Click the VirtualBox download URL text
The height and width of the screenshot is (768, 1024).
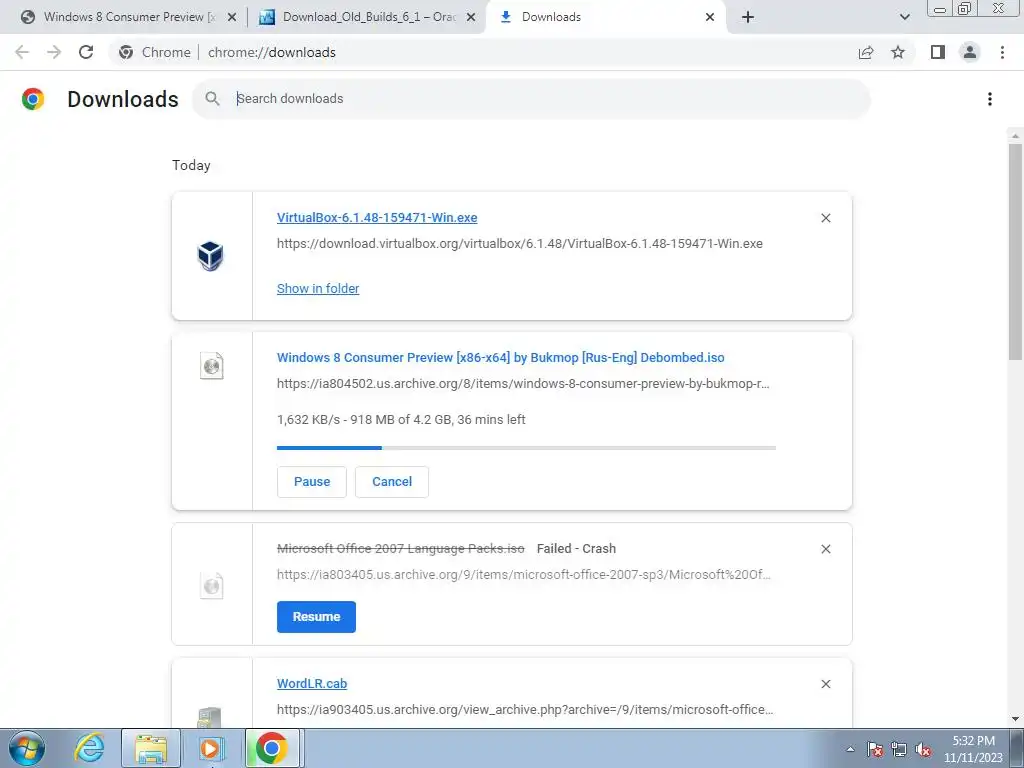519,244
